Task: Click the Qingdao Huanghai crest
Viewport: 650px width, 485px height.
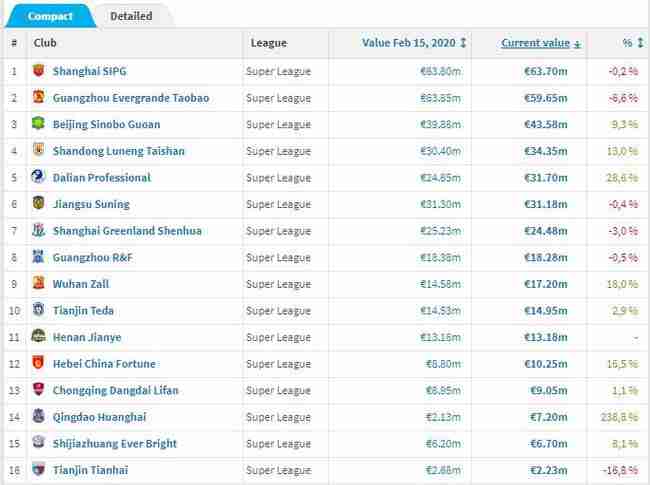Action: tap(38, 416)
